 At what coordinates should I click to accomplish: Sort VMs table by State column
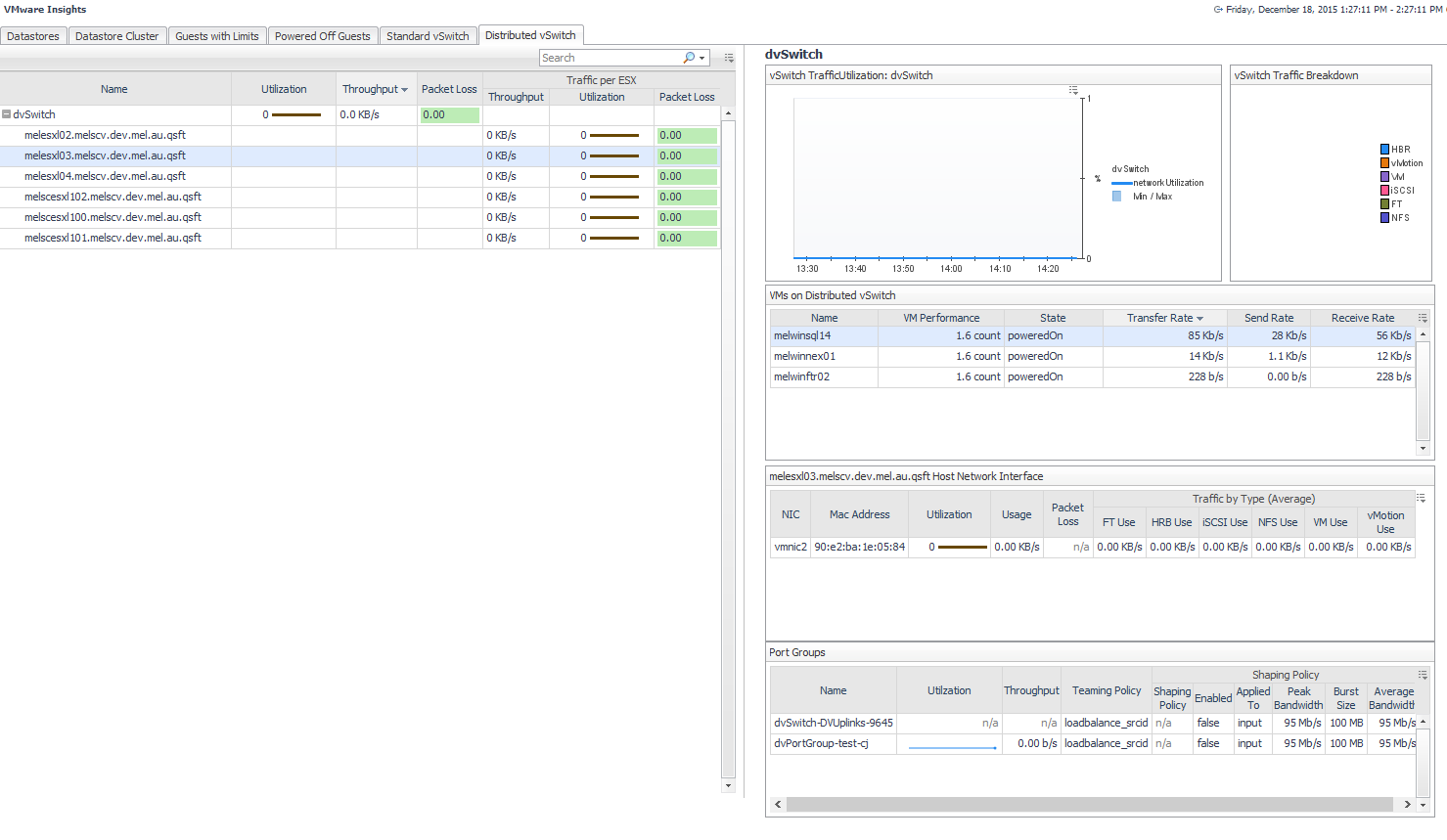(x=1053, y=318)
